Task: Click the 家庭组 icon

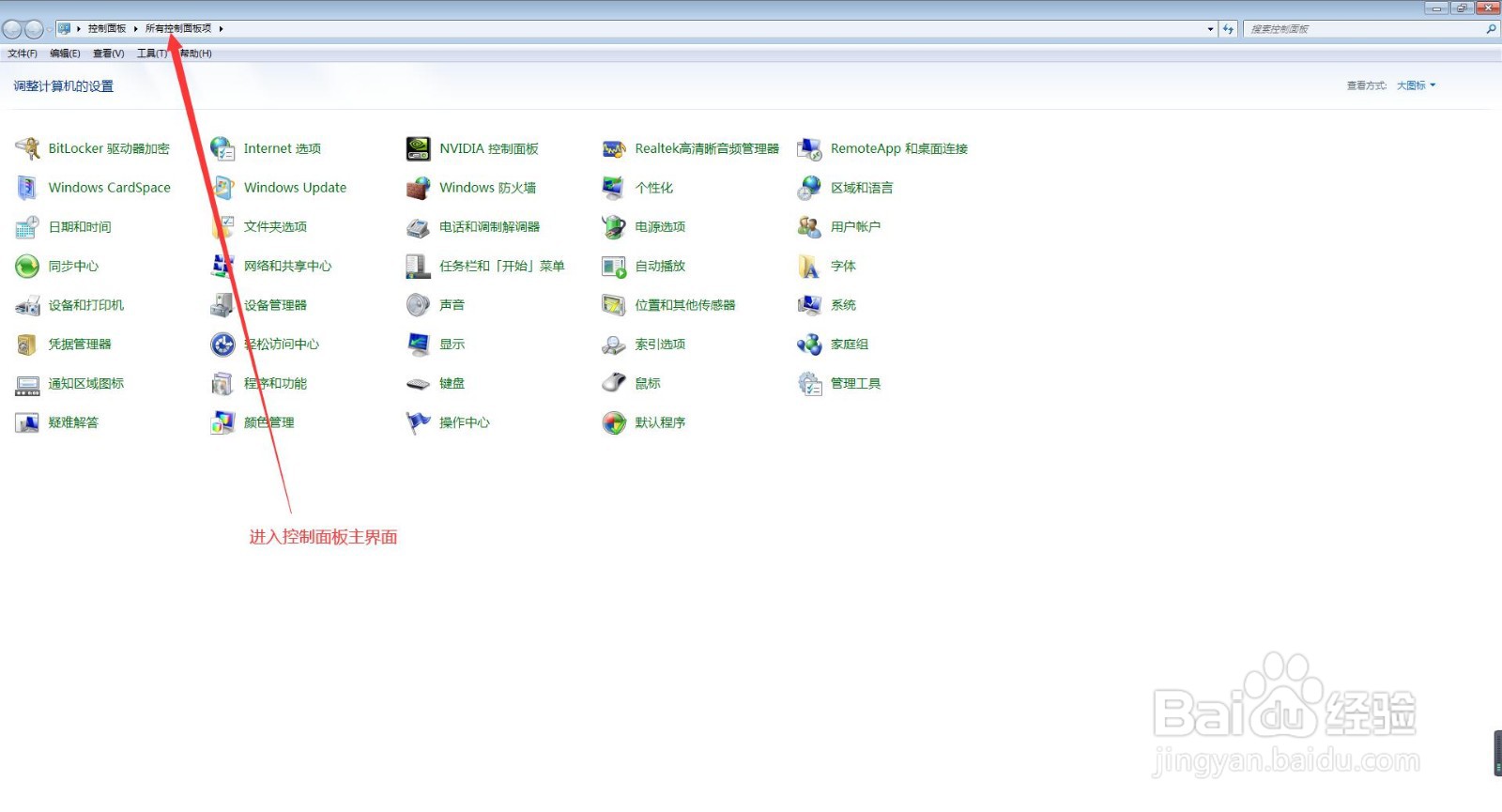Action: tap(809, 345)
